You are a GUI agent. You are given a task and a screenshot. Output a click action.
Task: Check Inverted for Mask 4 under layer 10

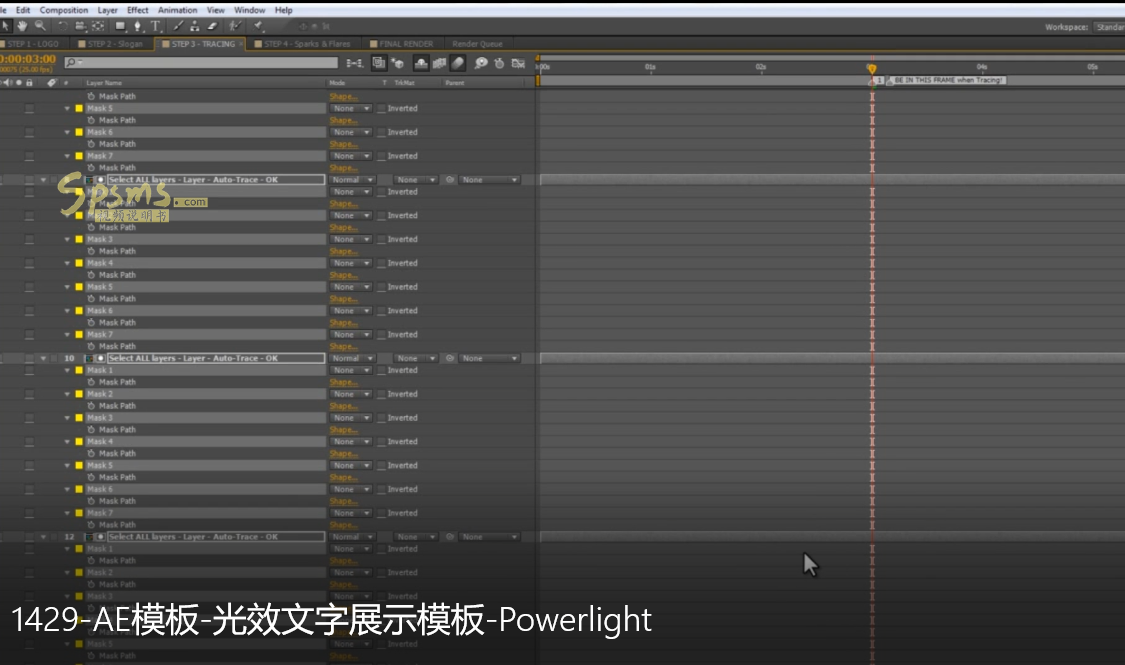click(382, 442)
